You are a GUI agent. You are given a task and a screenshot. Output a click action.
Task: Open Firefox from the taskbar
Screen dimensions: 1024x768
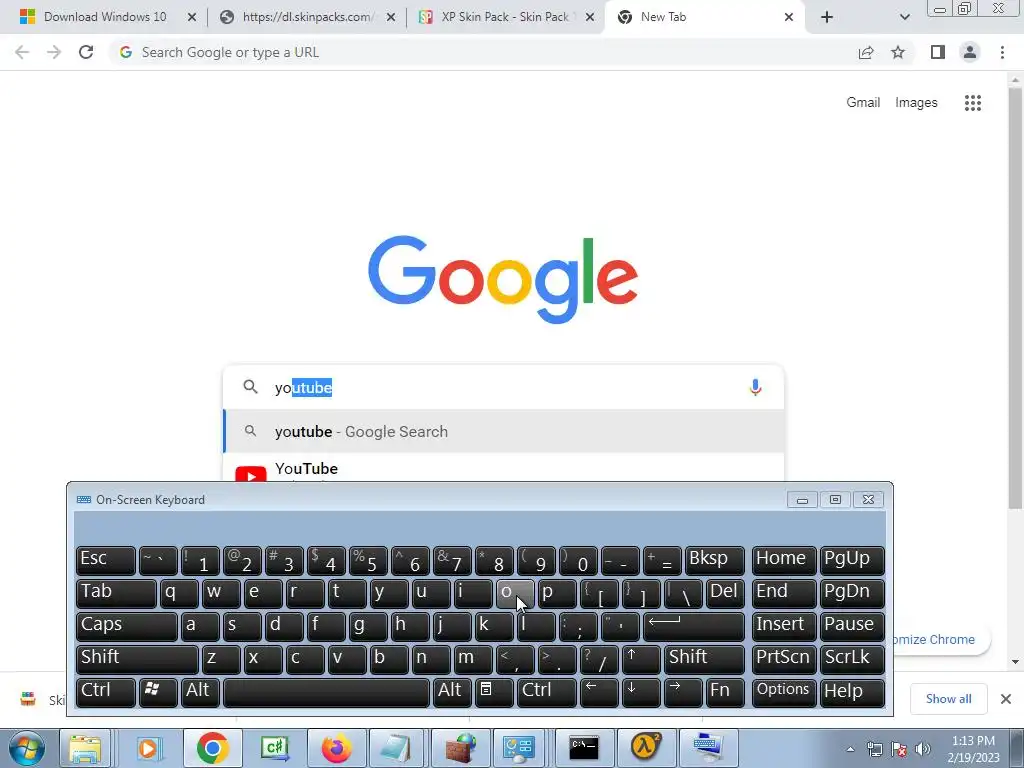[x=337, y=748]
